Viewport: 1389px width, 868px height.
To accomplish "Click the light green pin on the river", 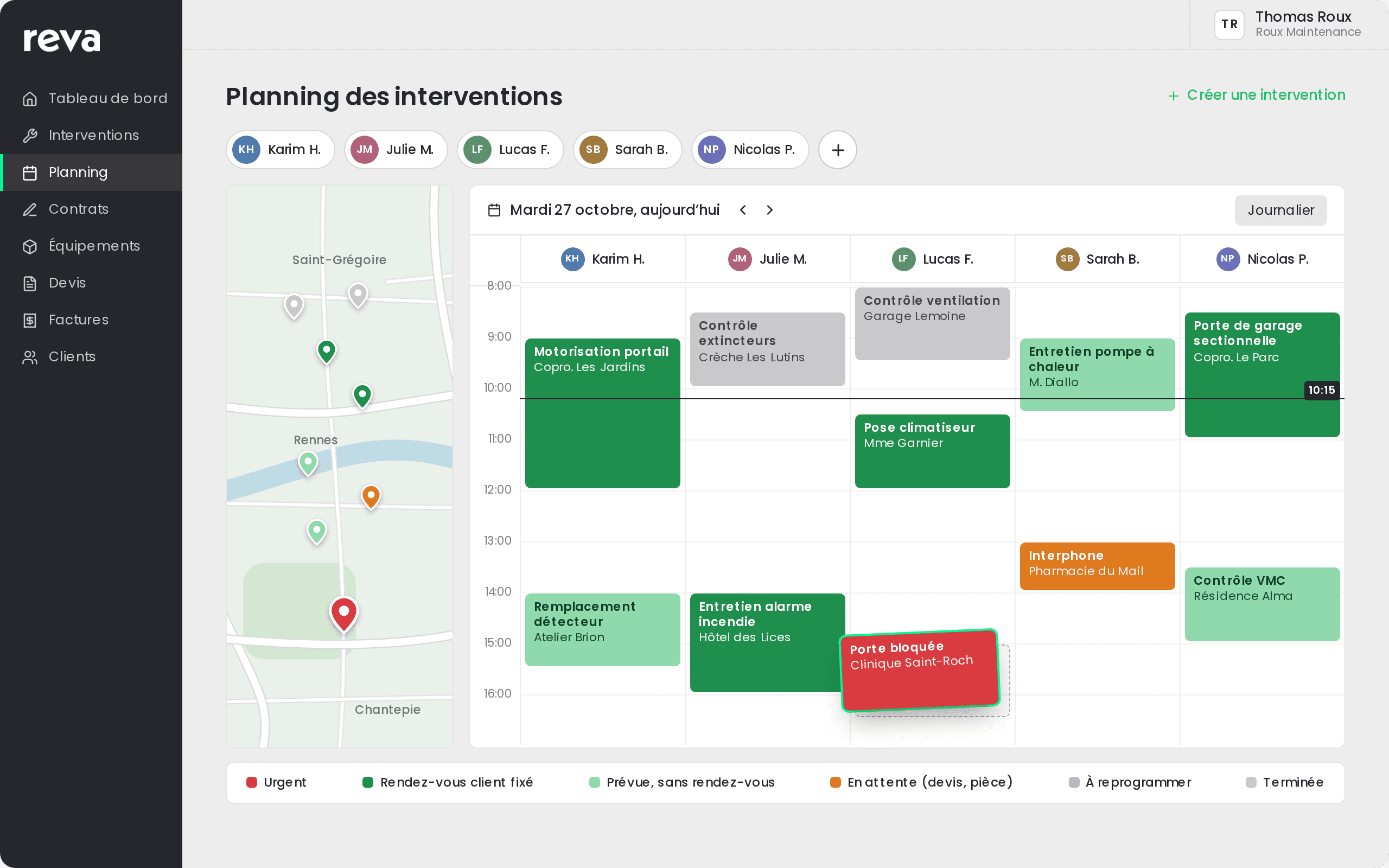I will (x=308, y=463).
